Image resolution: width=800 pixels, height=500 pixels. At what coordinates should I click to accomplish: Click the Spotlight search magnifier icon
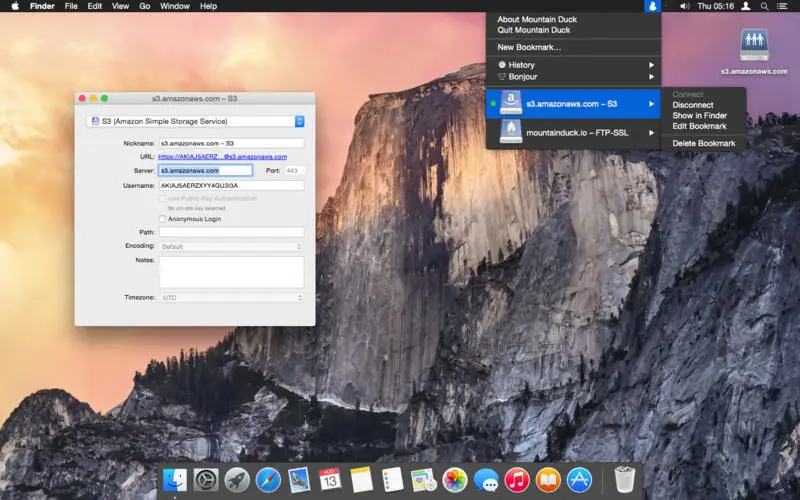pos(765,6)
